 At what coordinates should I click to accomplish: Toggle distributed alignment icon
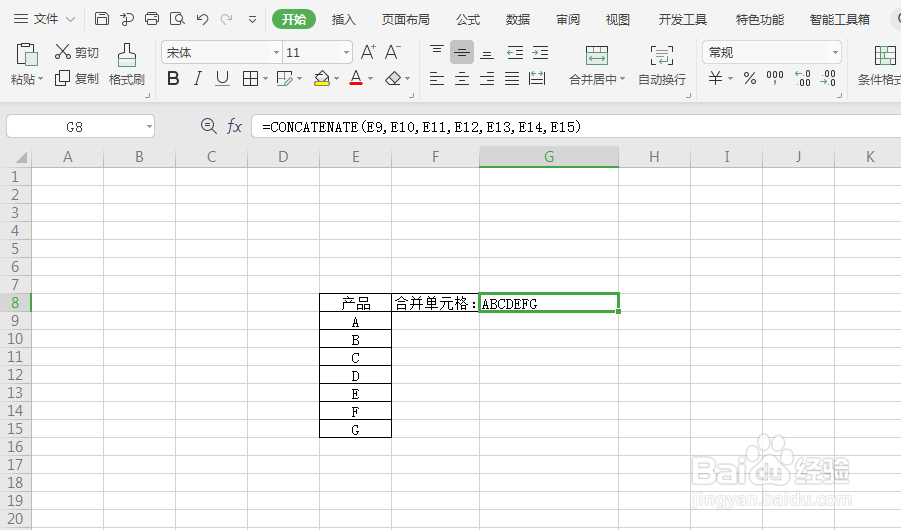pyautogui.click(x=537, y=78)
